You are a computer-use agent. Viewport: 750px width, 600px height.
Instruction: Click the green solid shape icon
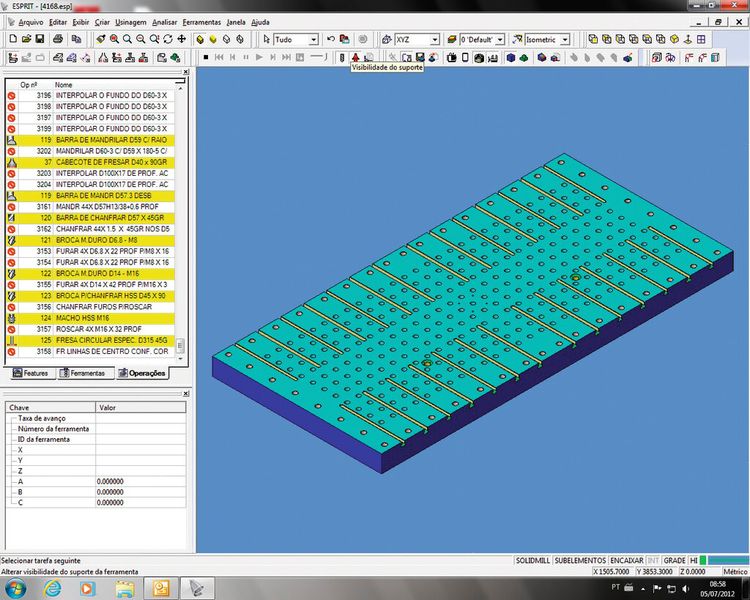click(x=524, y=58)
